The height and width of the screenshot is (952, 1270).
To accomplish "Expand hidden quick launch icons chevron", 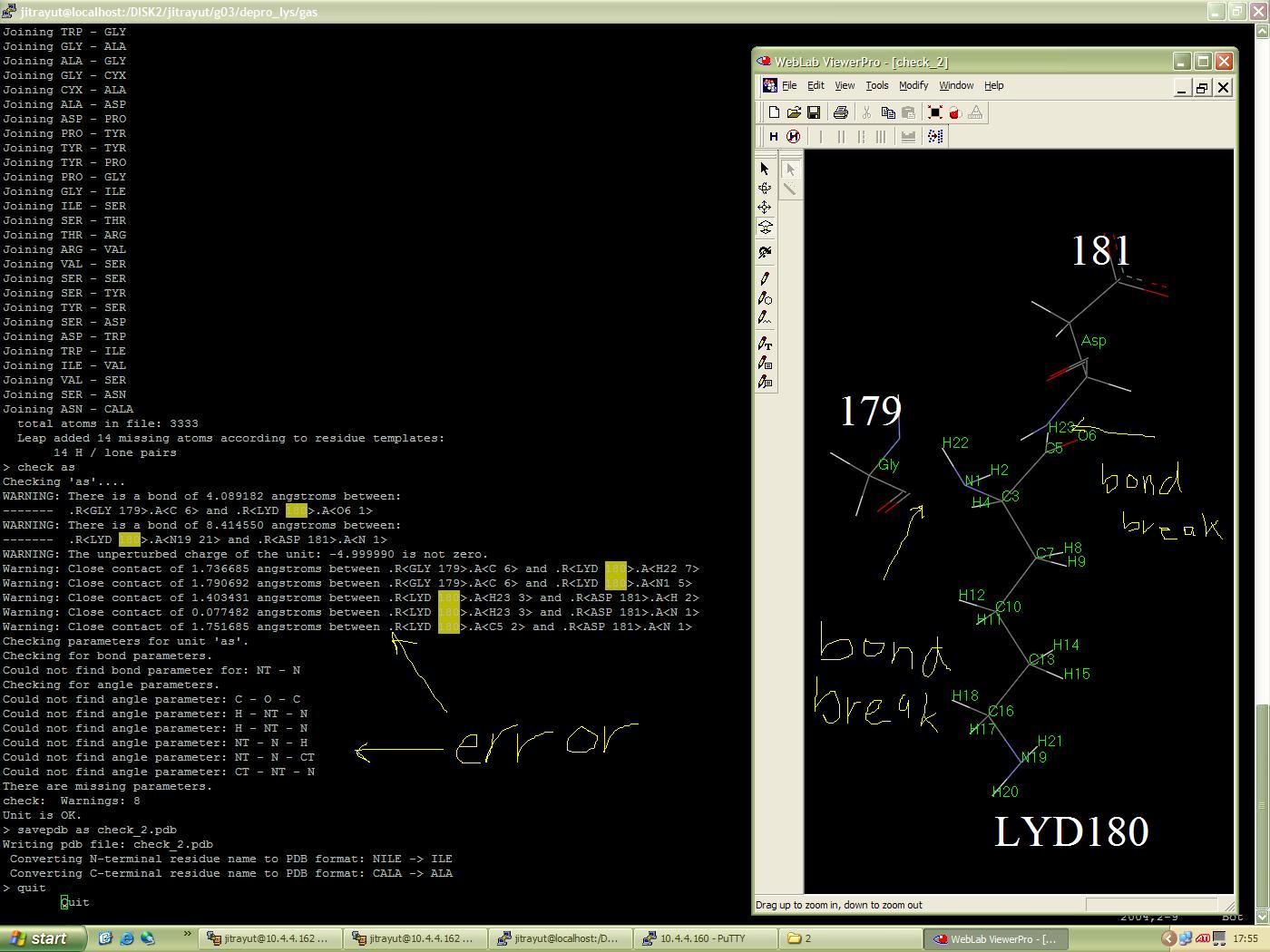I will click(188, 934).
